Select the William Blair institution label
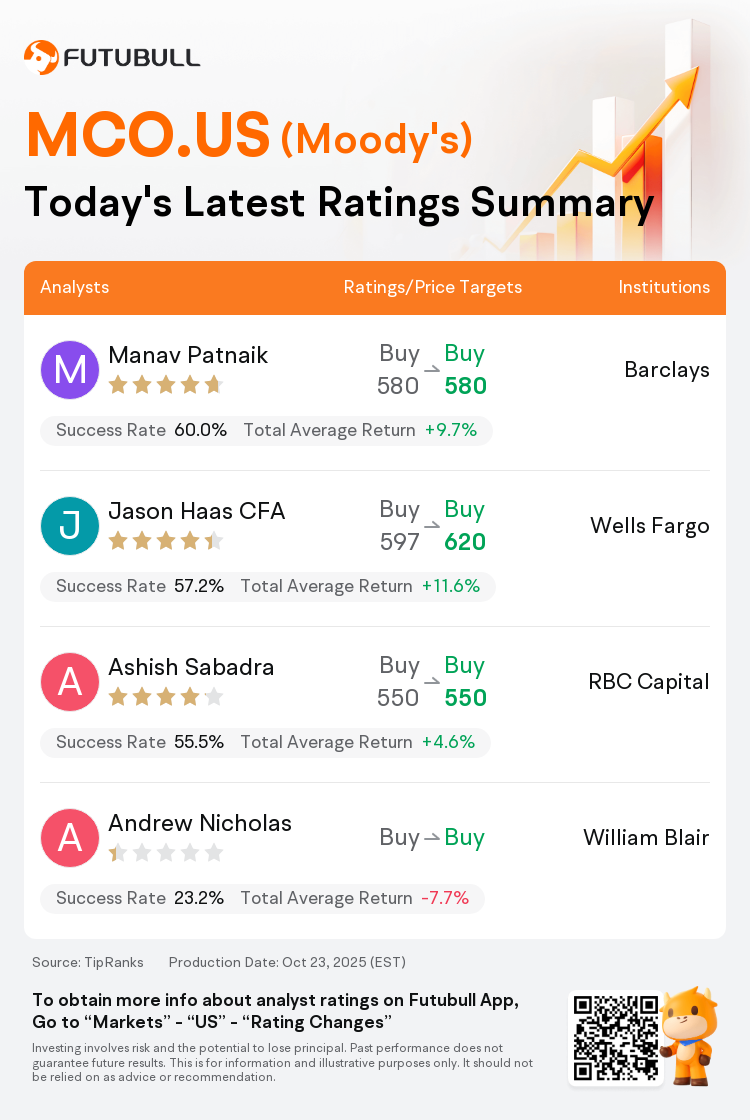 pyautogui.click(x=646, y=838)
